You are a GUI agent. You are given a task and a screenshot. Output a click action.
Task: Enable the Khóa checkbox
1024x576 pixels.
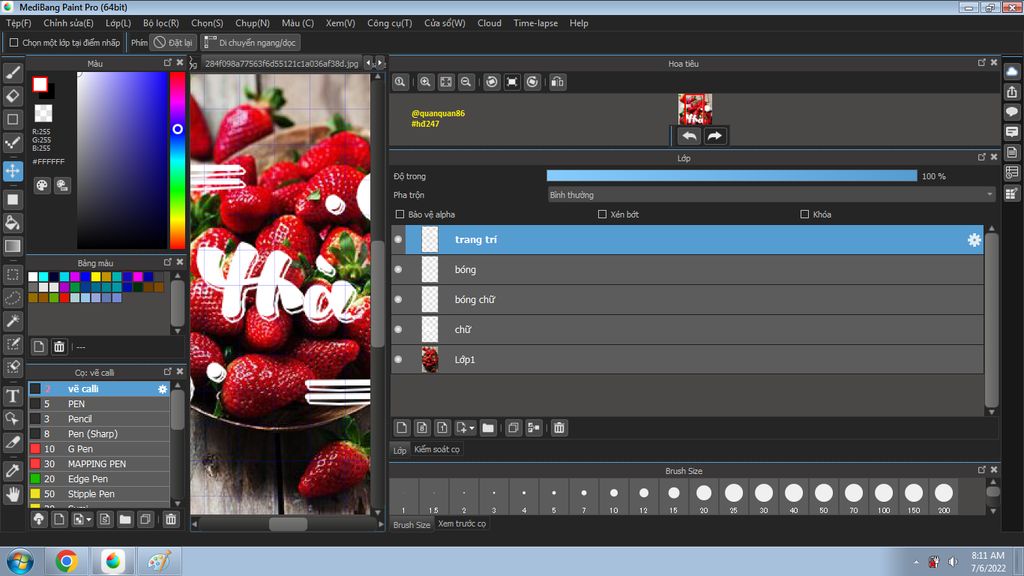tap(805, 214)
